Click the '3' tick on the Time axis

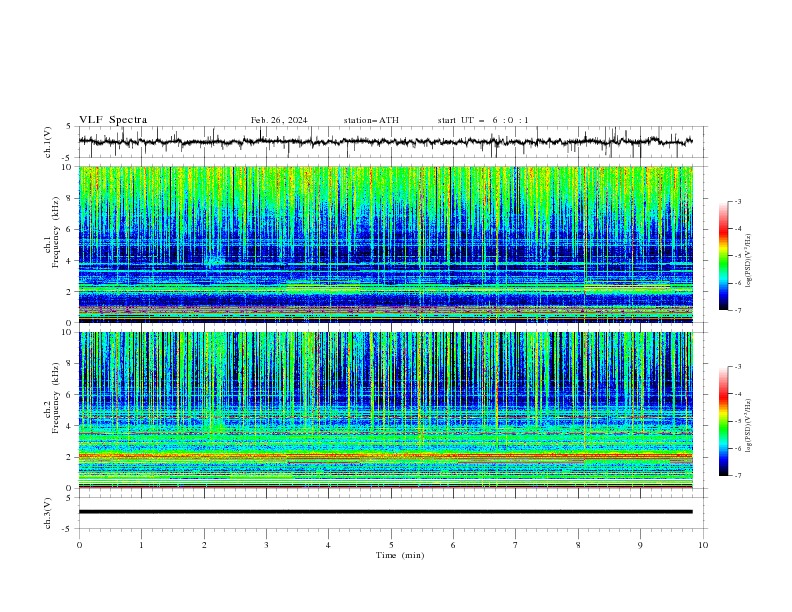(266, 545)
